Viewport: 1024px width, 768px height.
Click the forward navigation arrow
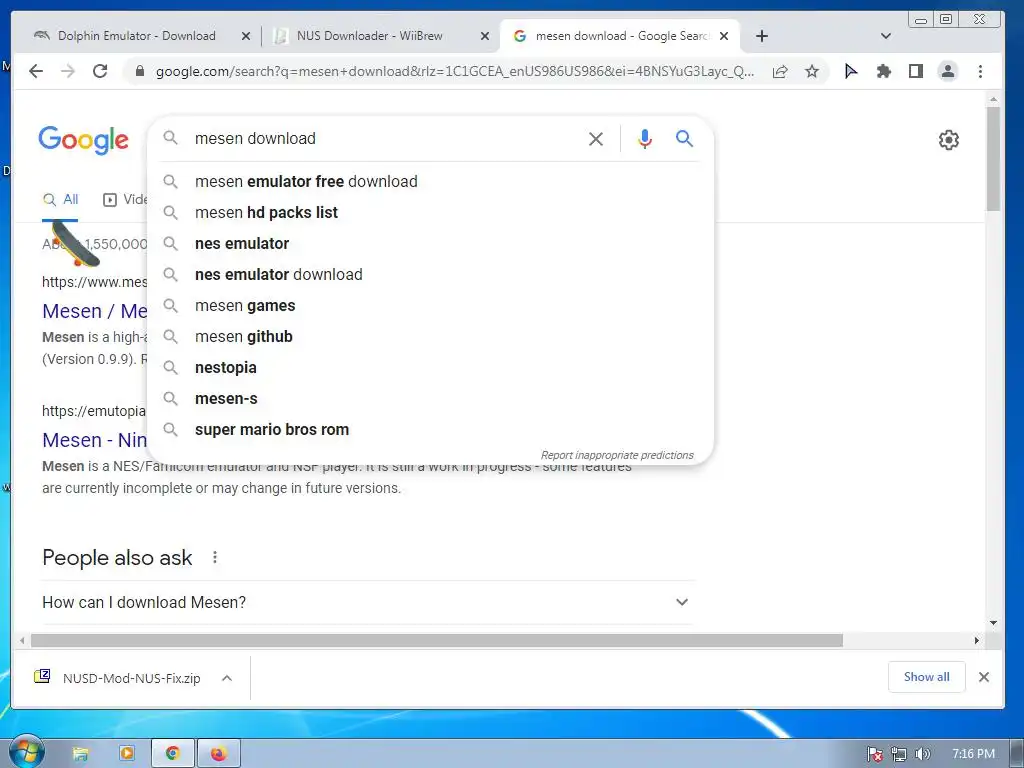pos(68,71)
